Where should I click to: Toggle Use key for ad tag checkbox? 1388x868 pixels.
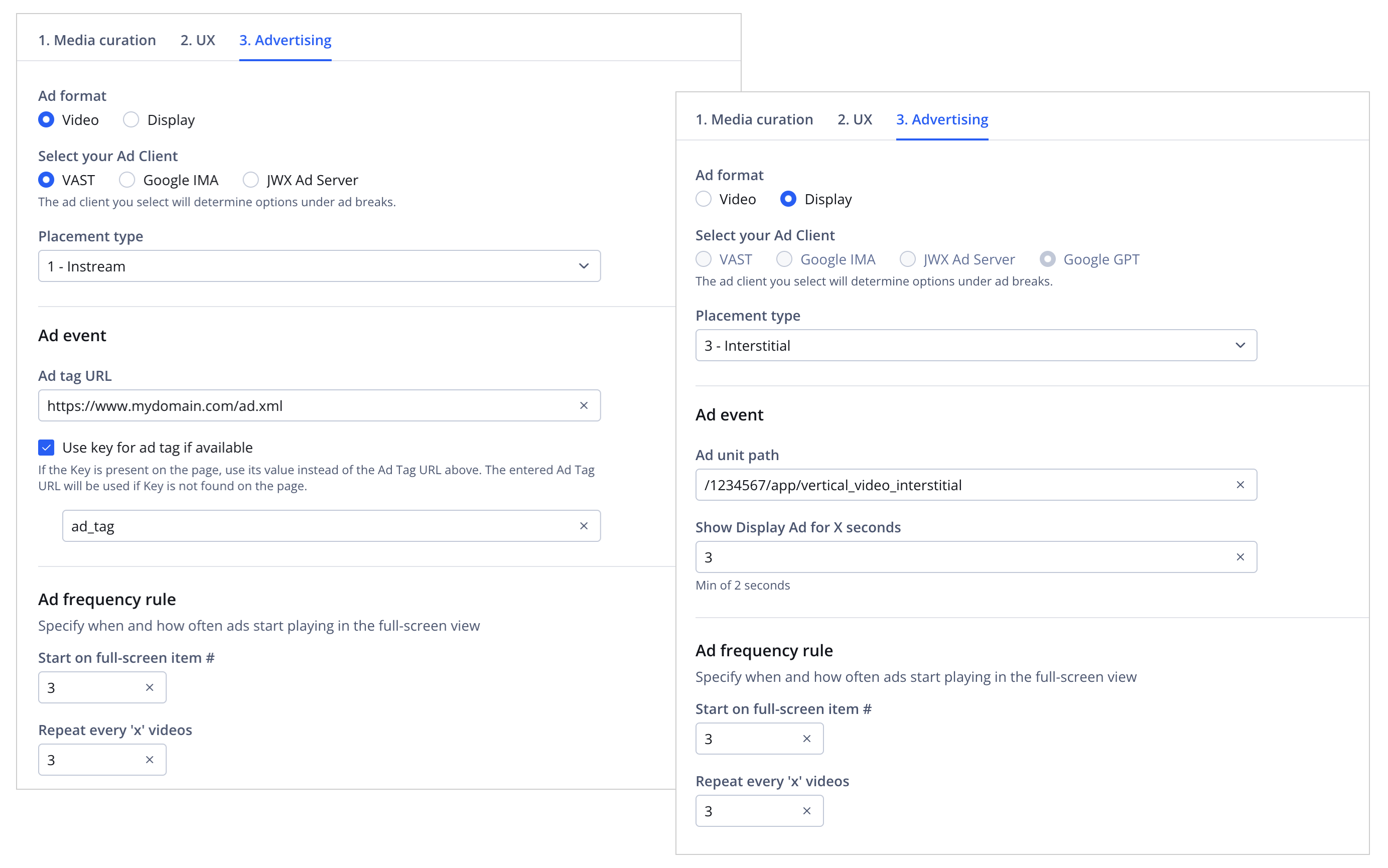46,447
